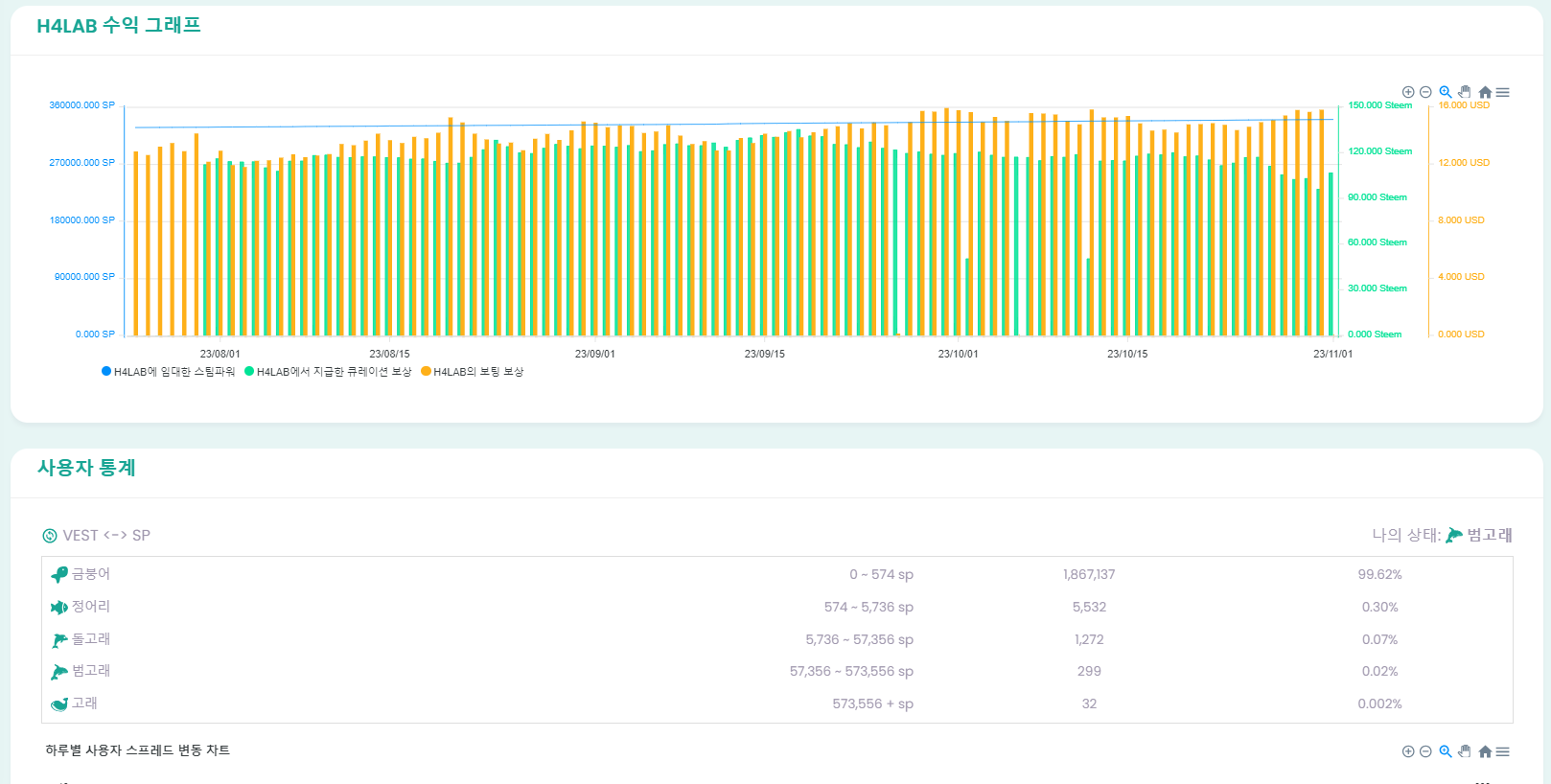Viewport: 1551px width, 784px height.
Task: Toggle the blue 'H4LAB에 임대한 스팀파워' legend series
Action: (168, 372)
